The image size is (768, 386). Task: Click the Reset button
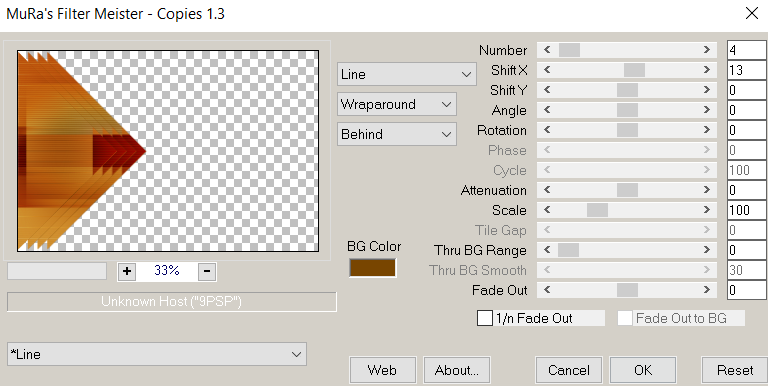pyautogui.click(x=735, y=370)
